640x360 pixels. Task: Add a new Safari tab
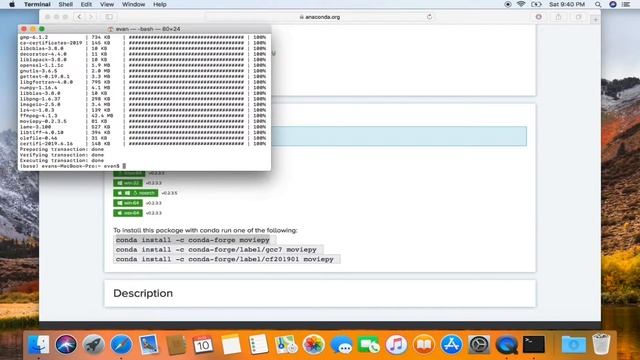(595, 19)
